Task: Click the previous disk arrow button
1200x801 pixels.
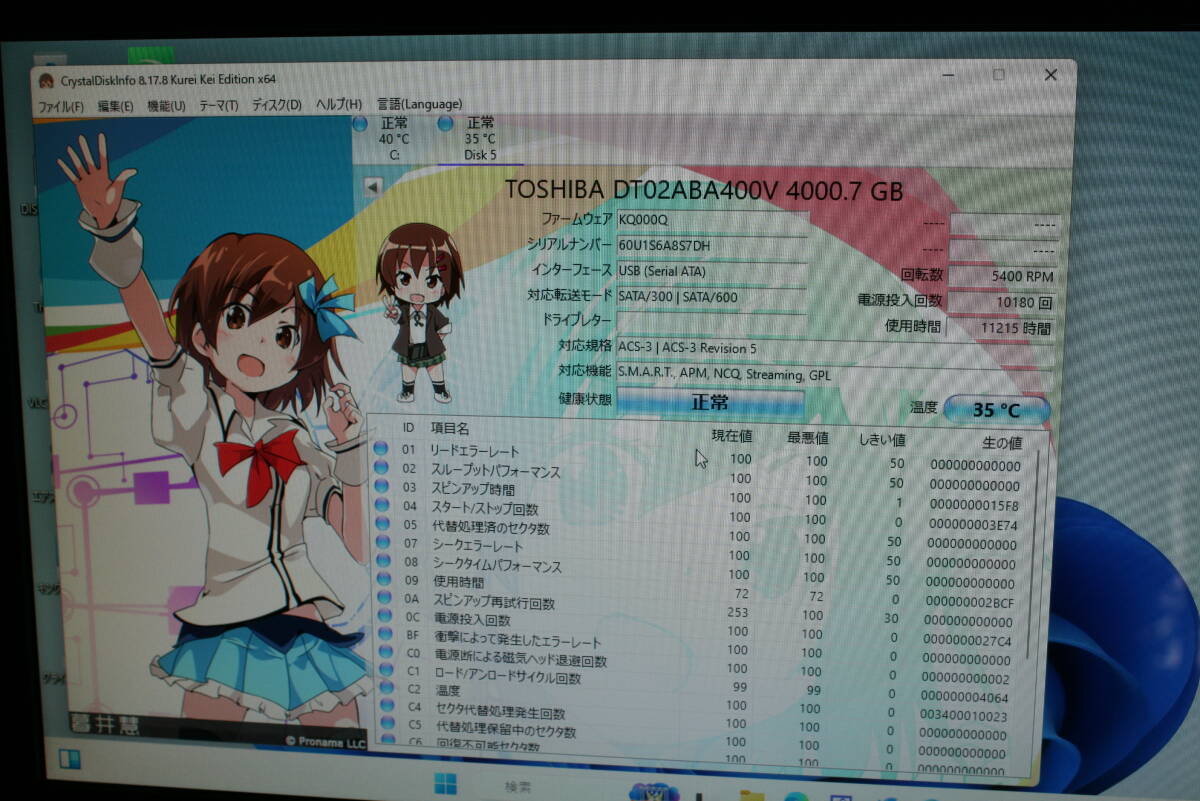Action: pyautogui.click(x=373, y=186)
